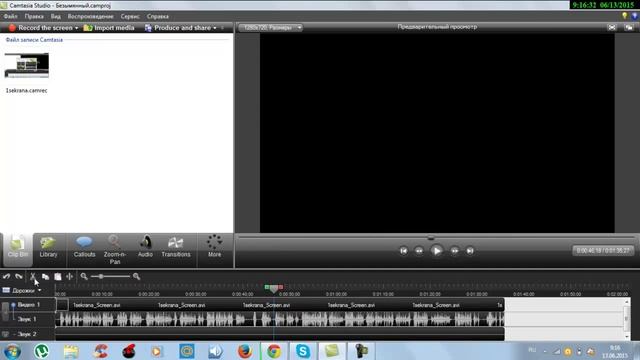Open the Audio tool
640x360 pixels.
click(145, 248)
